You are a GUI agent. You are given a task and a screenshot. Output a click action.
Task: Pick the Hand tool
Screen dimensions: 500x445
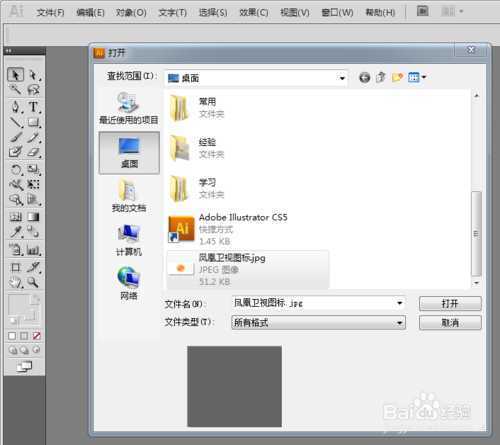tap(16, 282)
